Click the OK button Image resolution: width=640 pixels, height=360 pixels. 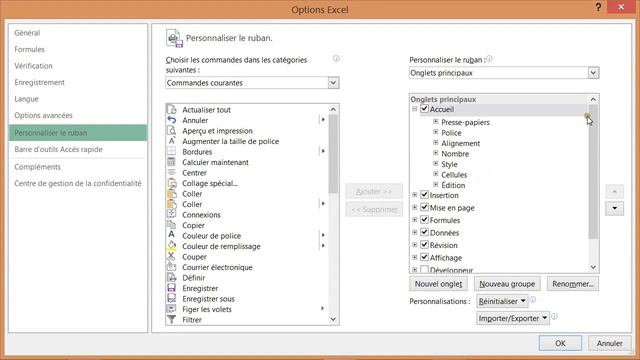point(560,343)
